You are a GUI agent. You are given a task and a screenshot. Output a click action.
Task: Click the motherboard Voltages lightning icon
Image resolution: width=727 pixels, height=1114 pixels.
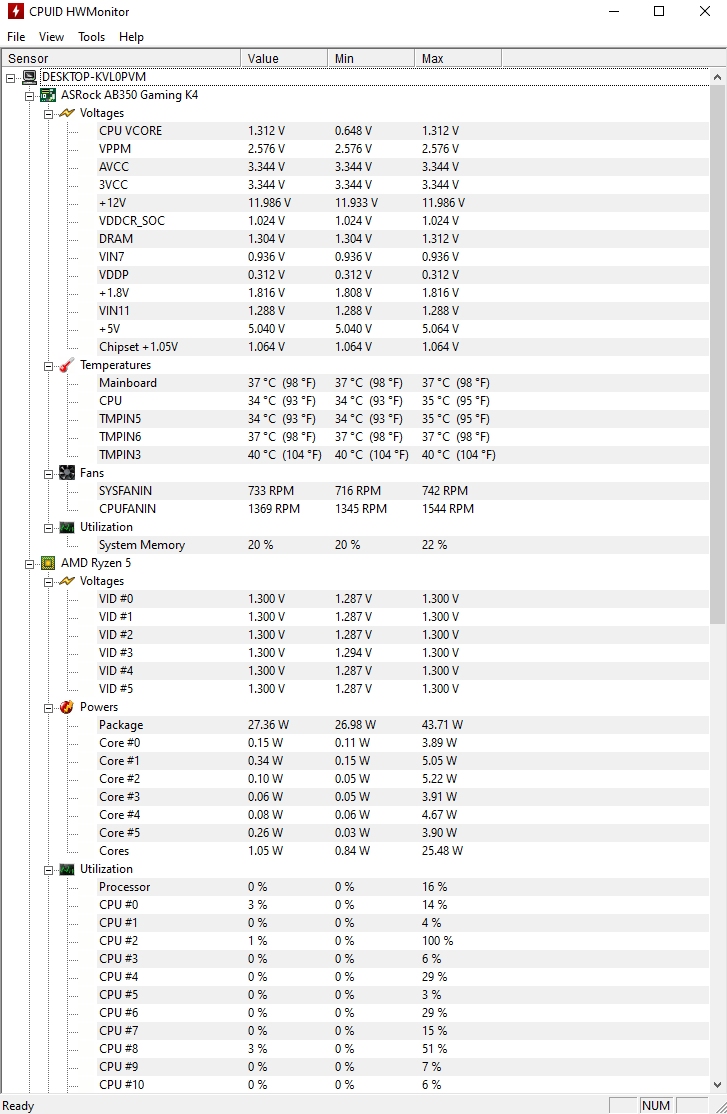click(x=67, y=113)
